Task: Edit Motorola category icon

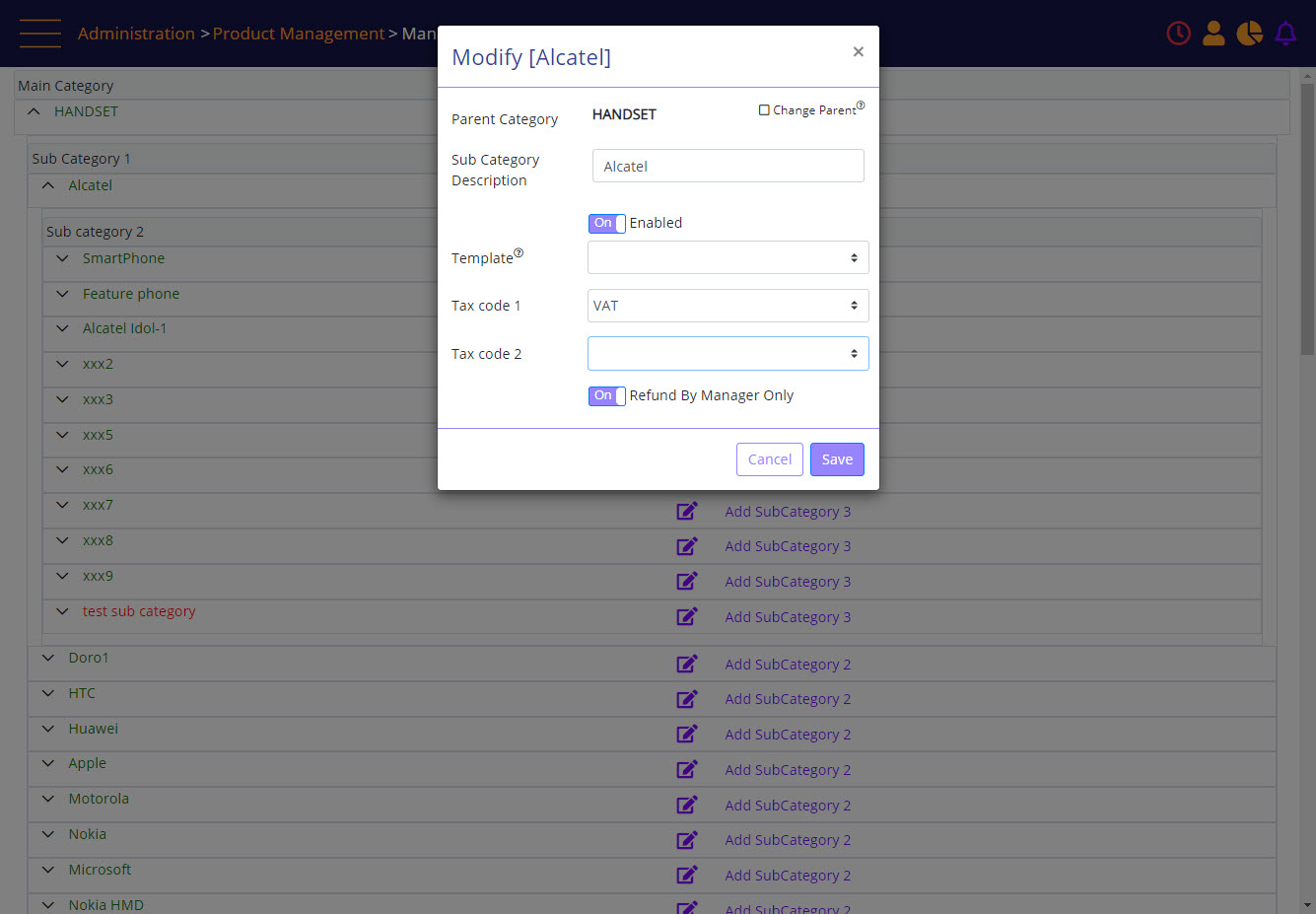Action: click(x=687, y=805)
